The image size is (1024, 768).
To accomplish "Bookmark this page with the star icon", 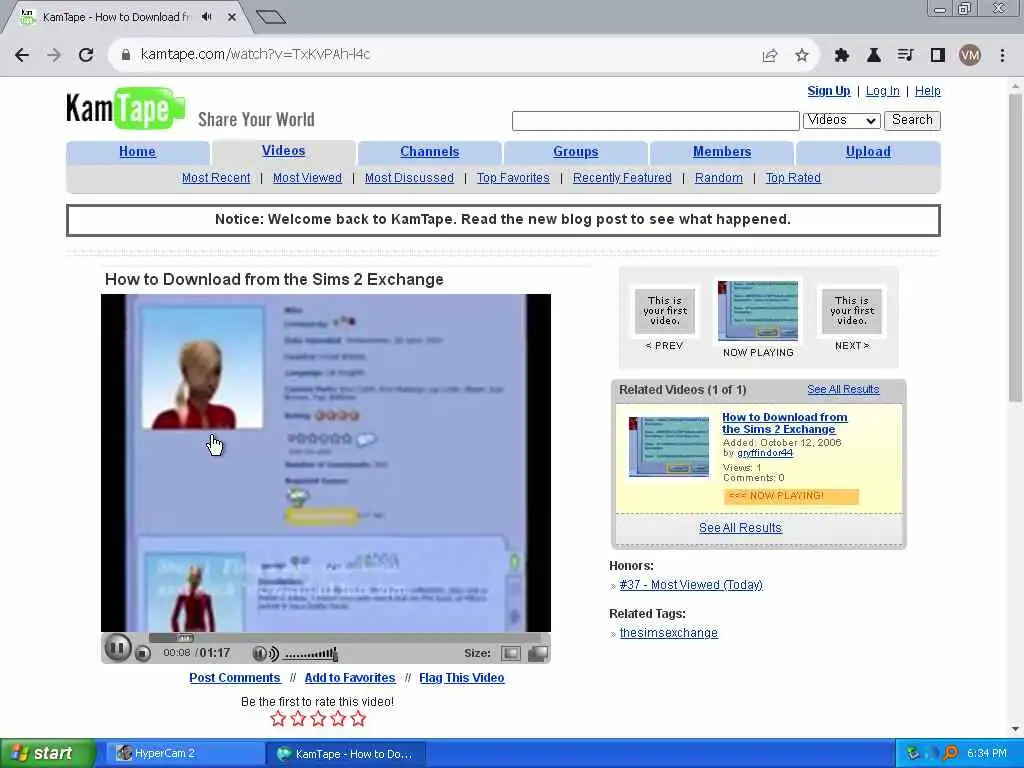I will (x=802, y=56).
